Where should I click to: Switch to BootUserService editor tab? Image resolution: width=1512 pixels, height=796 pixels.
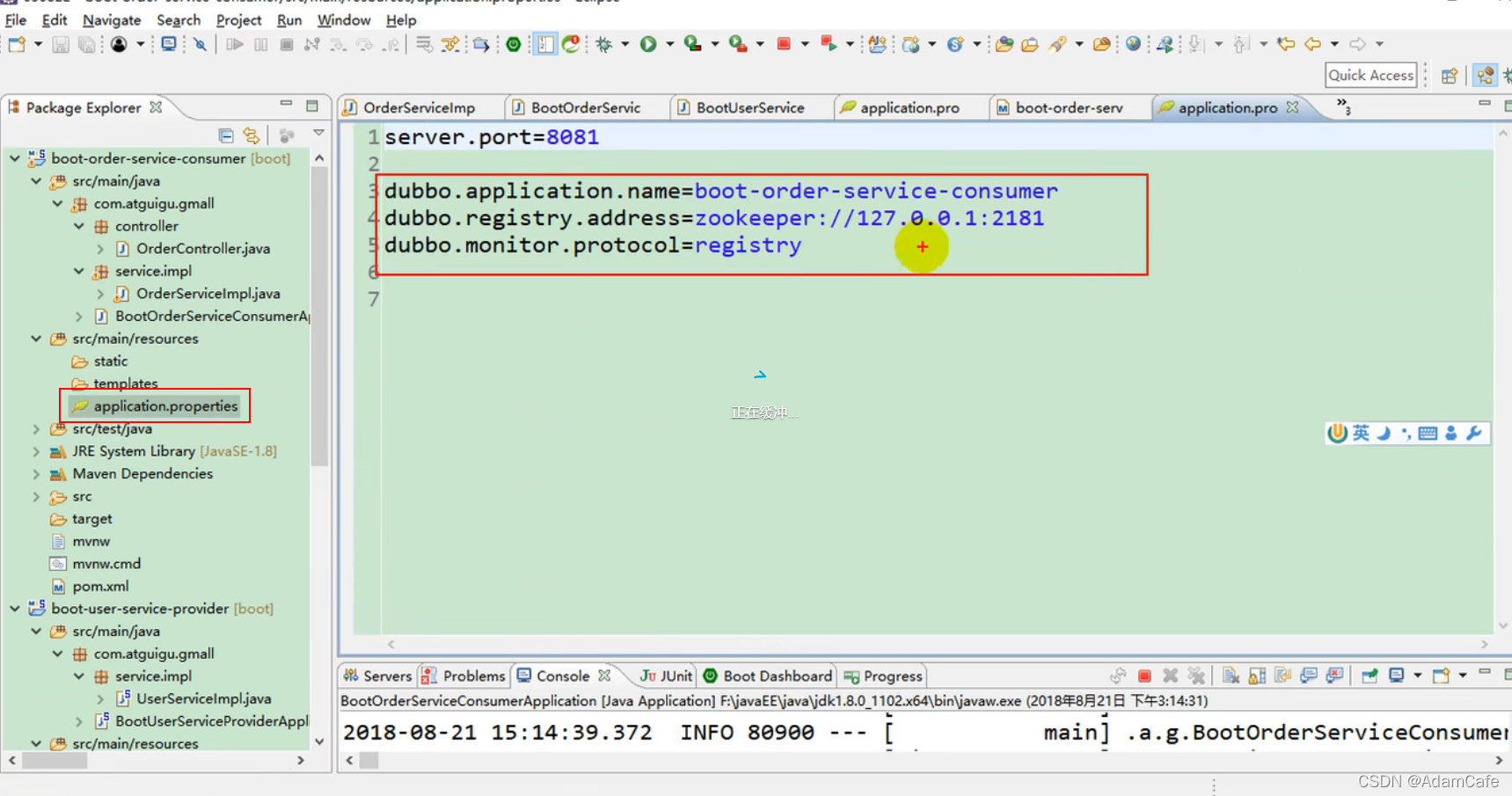click(750, 107)
